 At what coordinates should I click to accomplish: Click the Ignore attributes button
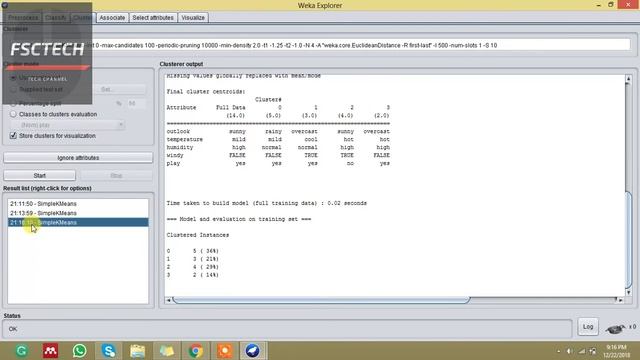[78, 158]
